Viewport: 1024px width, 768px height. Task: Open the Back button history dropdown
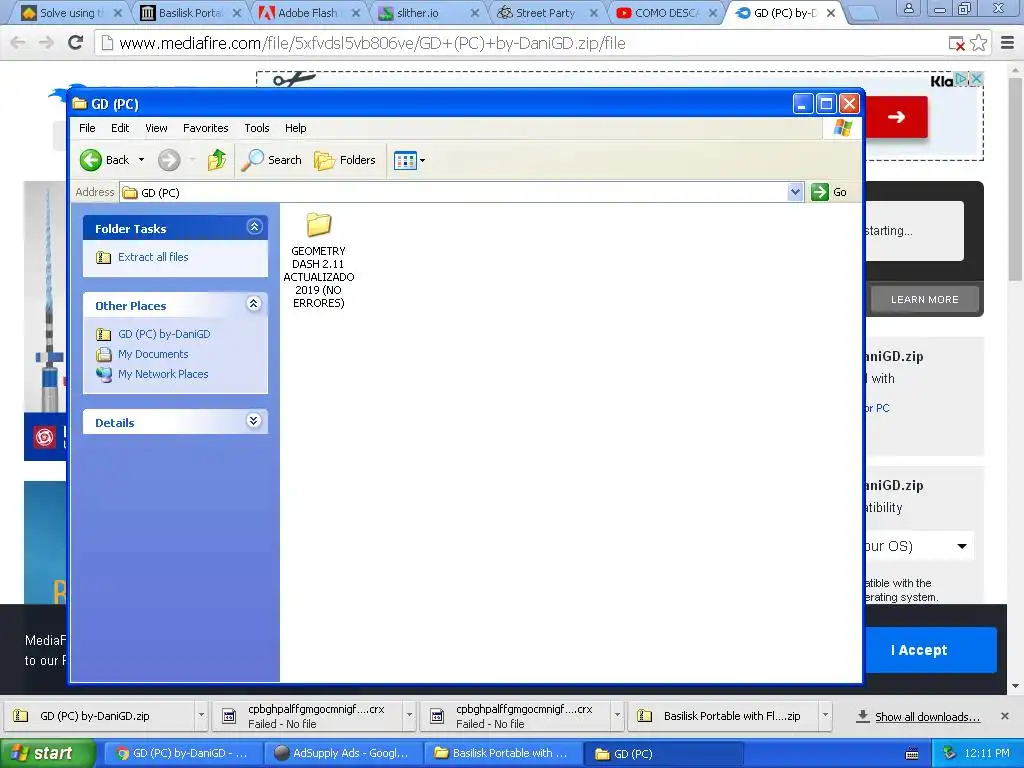point(141,160)
